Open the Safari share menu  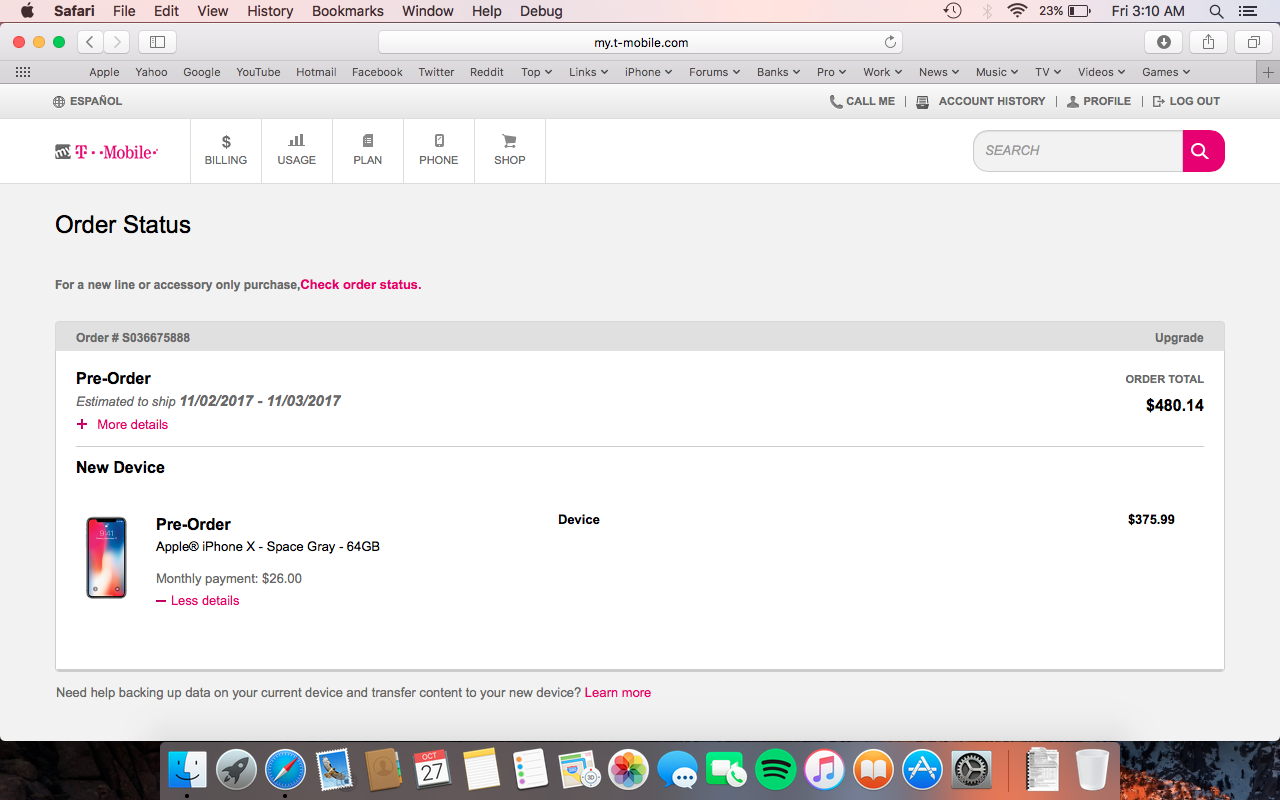pyautogui.click(x=1209, y=42)
